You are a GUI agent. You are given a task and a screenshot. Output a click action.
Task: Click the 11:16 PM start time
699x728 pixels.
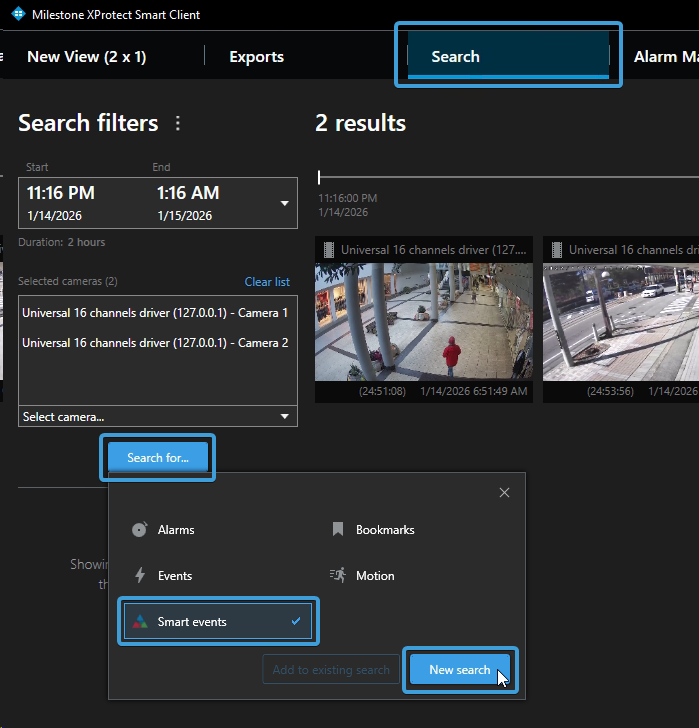[x=61, y=193]
